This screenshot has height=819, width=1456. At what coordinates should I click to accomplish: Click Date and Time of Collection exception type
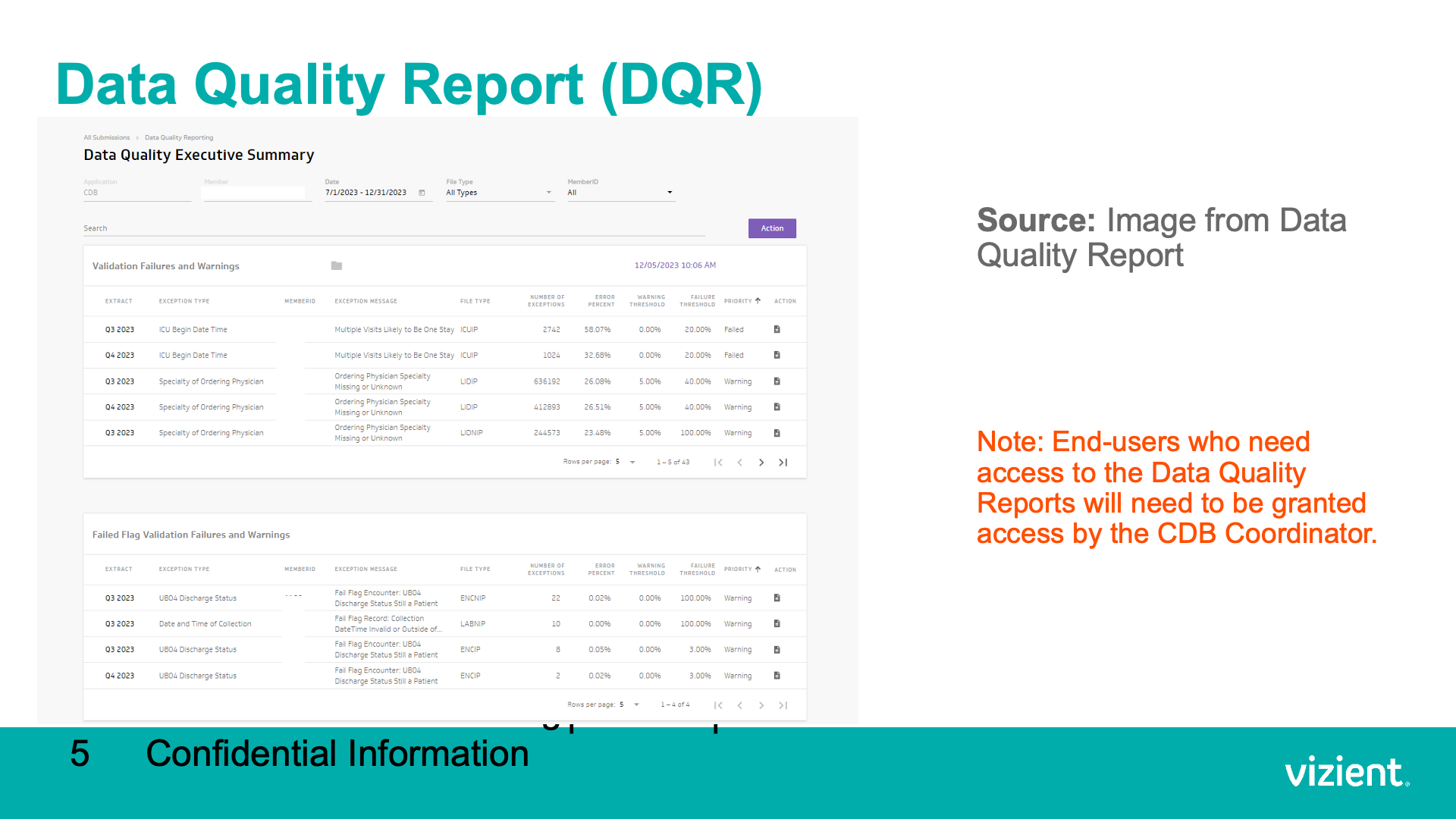(x=205, y=624)
